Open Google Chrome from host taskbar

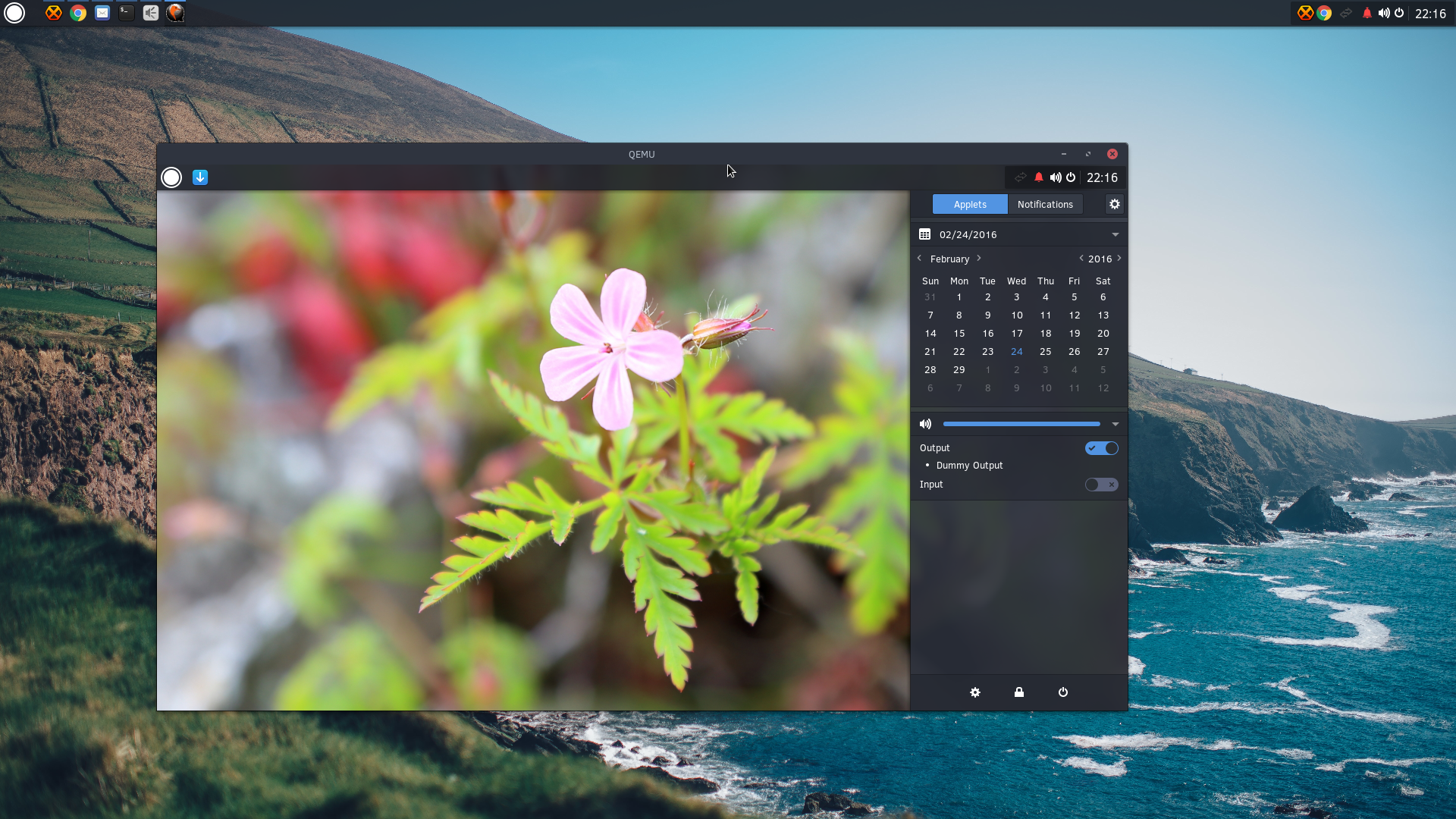(78, 13)
